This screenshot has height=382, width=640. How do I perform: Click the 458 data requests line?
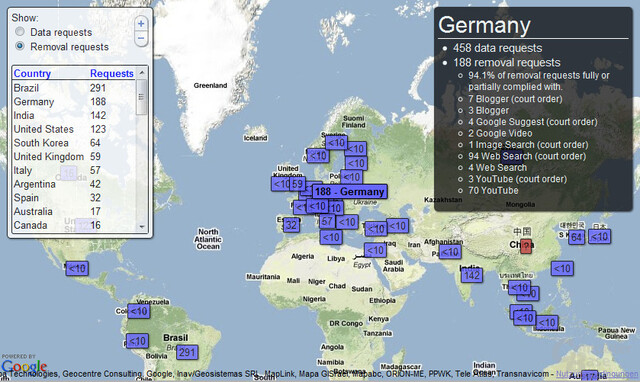pos(498,48)
